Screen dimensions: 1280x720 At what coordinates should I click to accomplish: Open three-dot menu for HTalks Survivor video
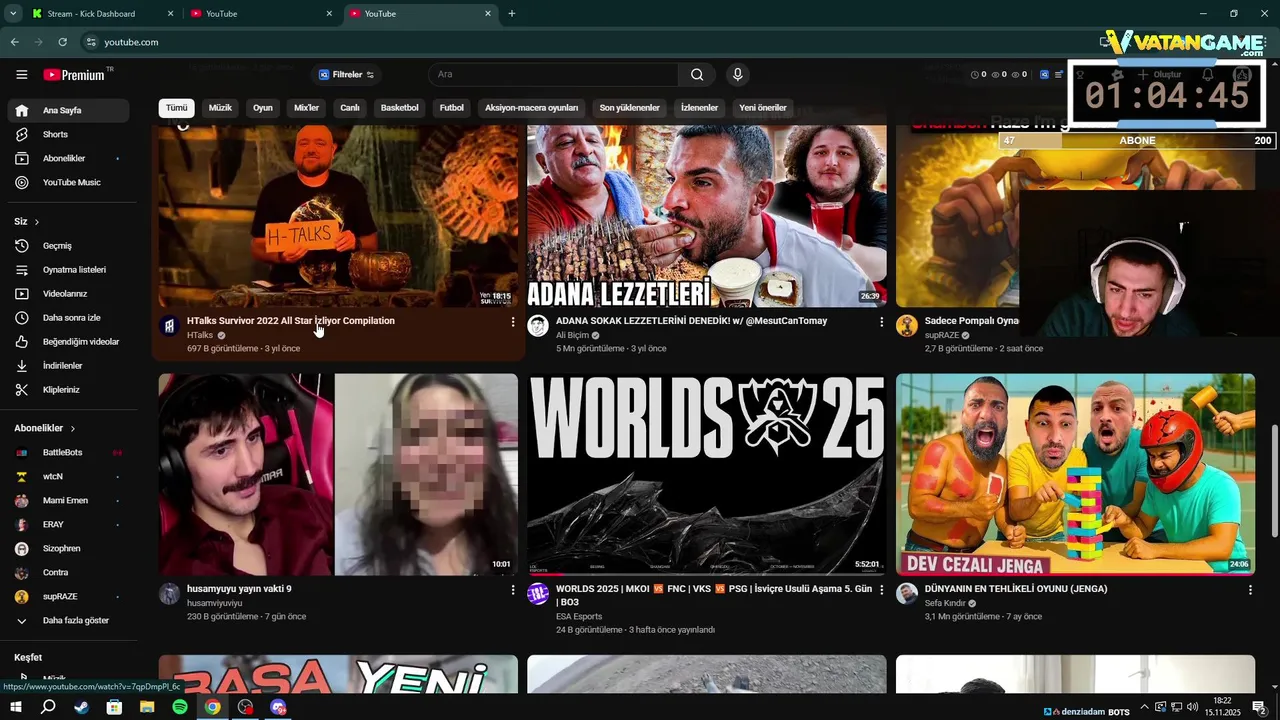coord(513,322)
